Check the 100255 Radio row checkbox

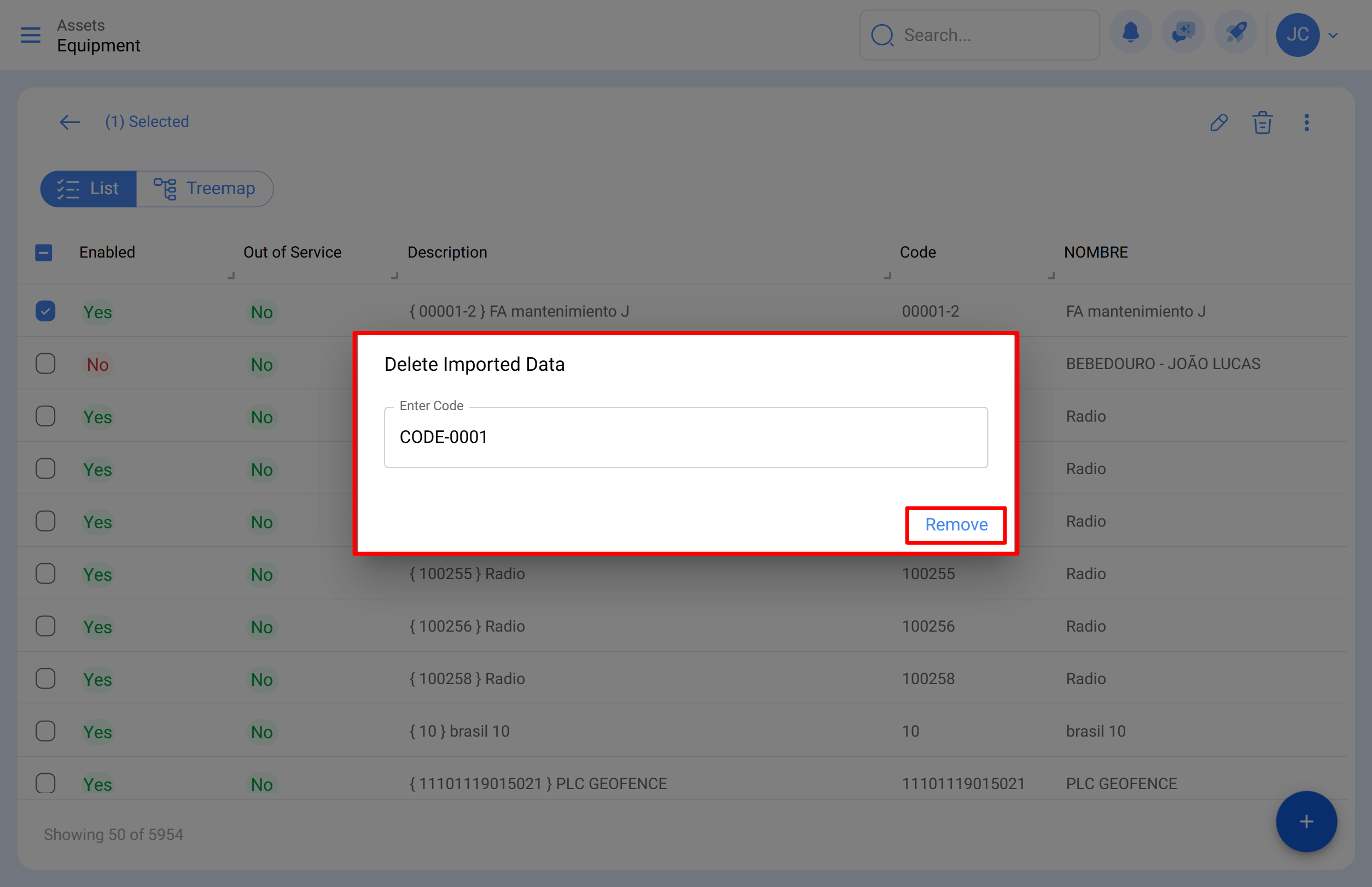45,574
